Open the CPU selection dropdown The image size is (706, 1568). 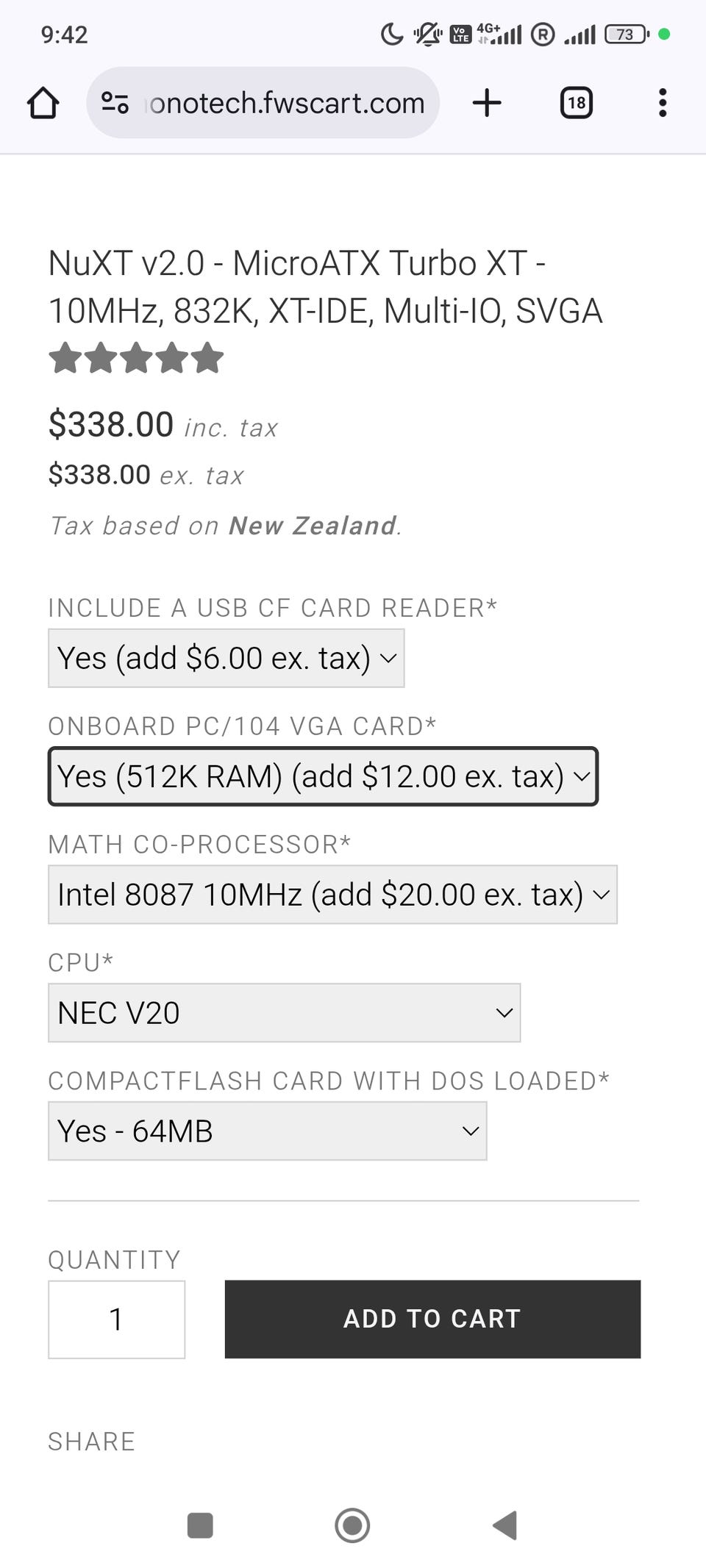284,1013
